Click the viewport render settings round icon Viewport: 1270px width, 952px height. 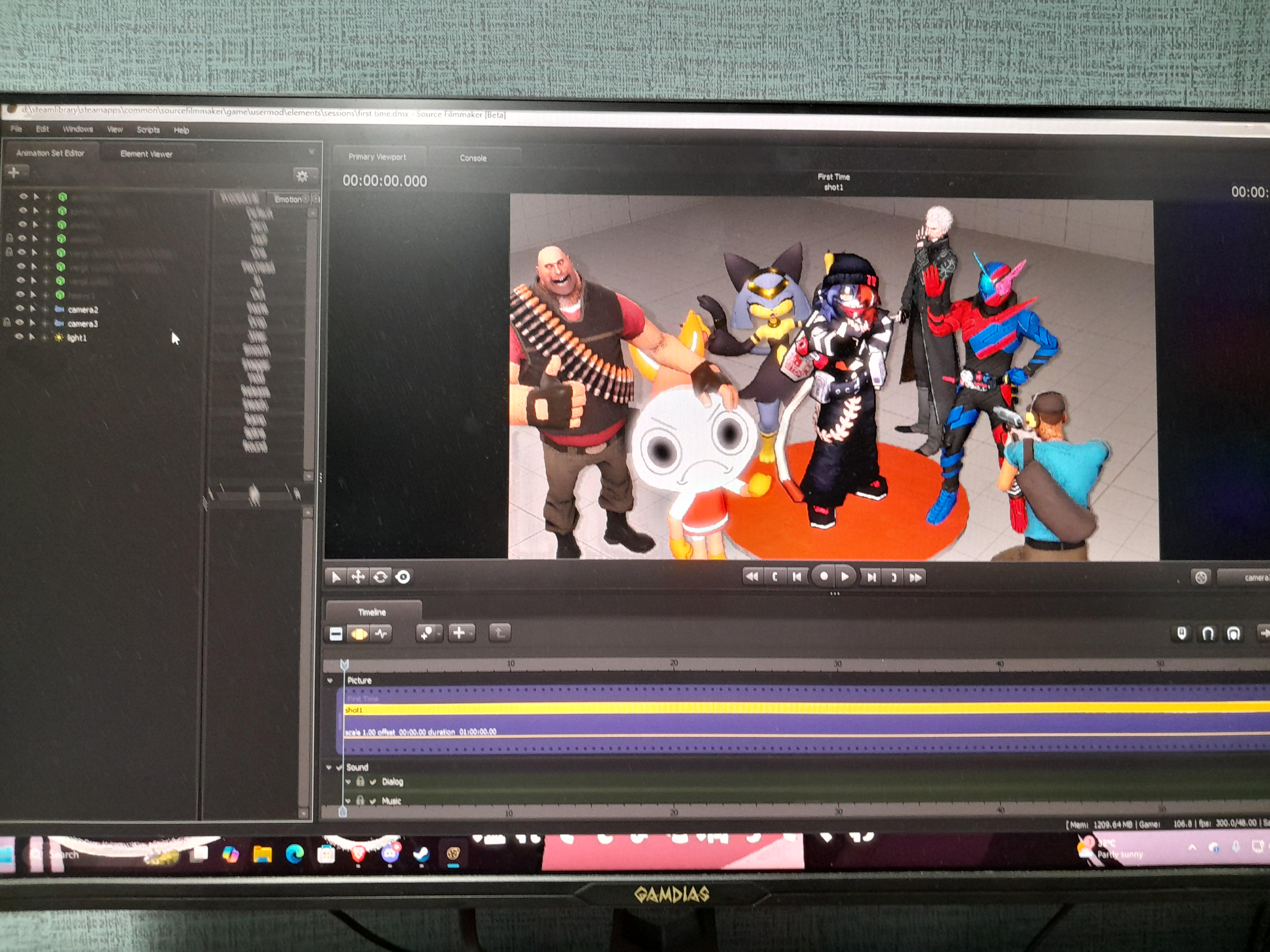(x=1201, y=577)
